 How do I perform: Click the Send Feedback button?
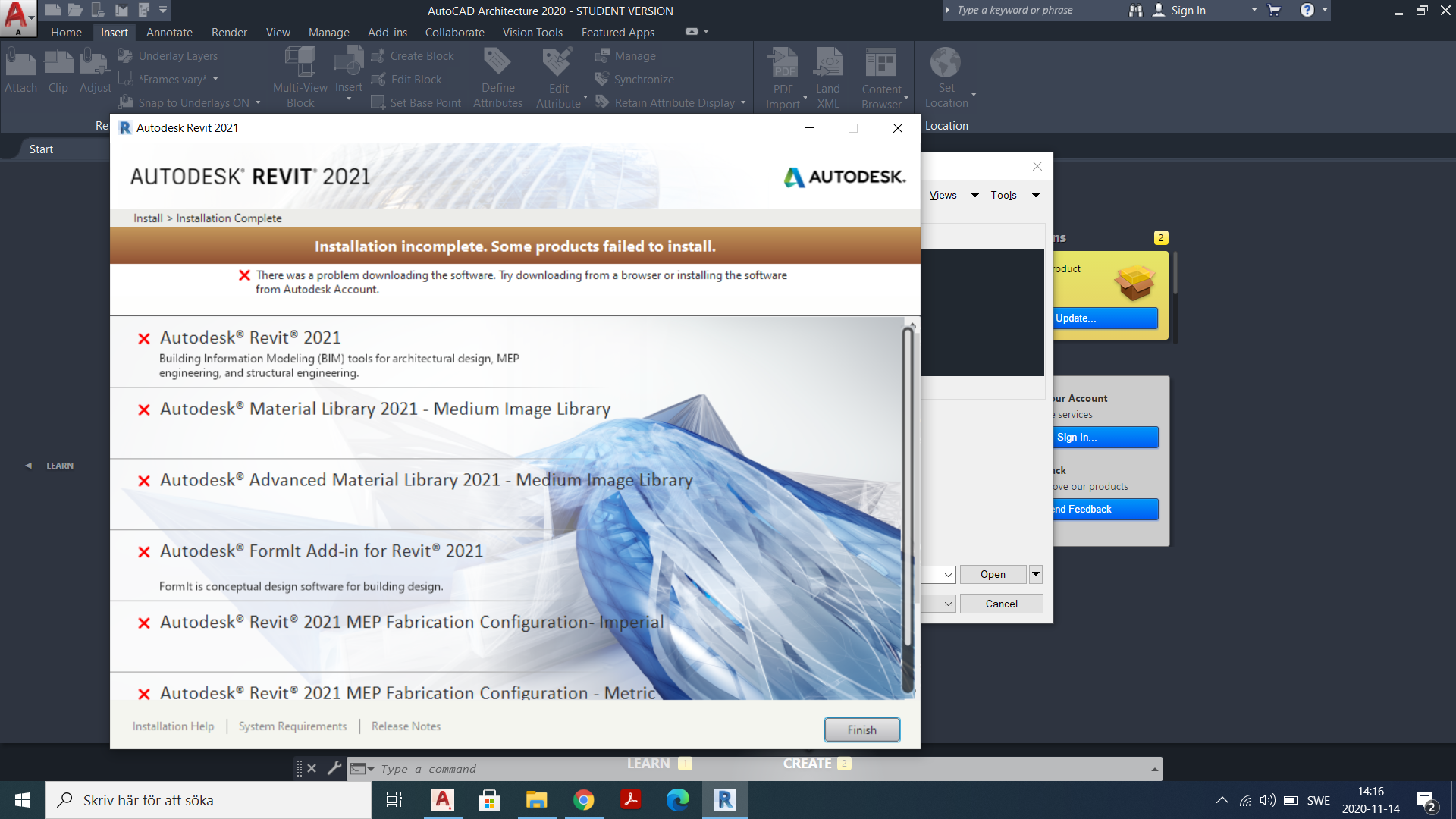(1106, 509)
